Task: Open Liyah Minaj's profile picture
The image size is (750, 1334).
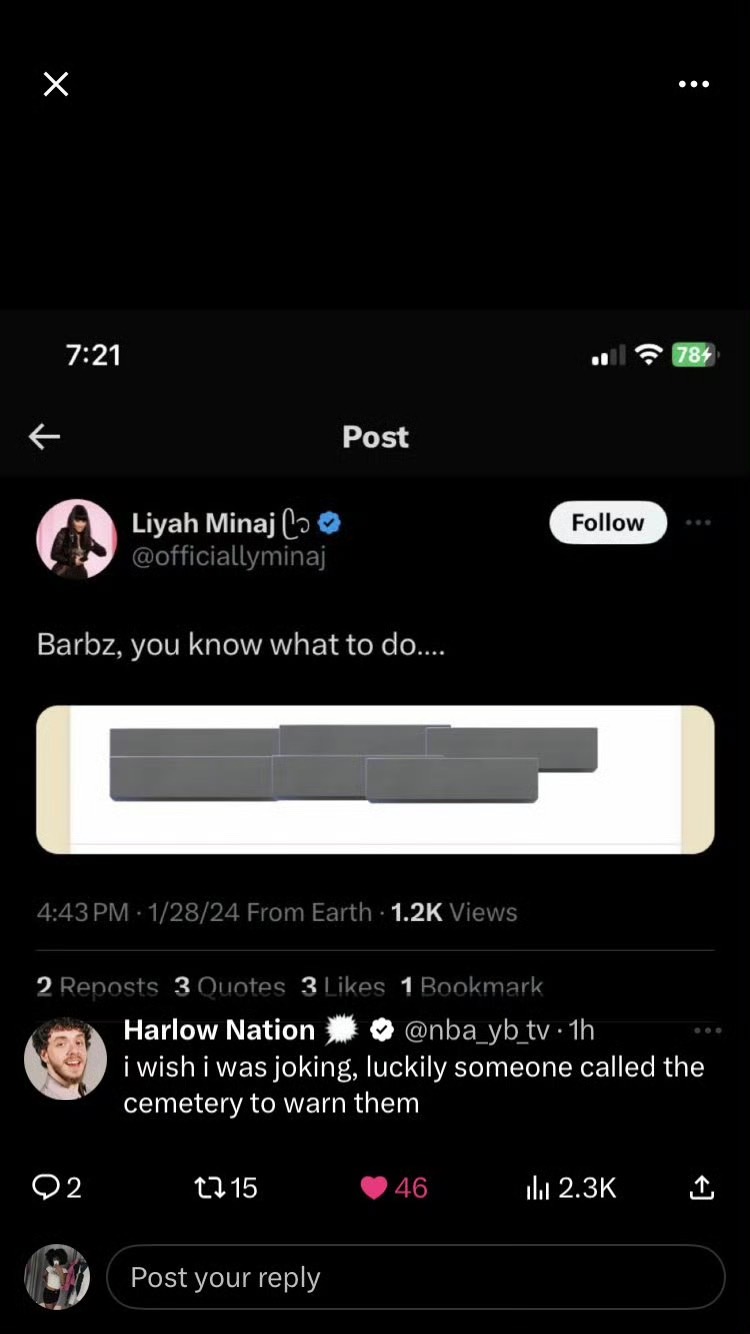Action: click(77, 539)
